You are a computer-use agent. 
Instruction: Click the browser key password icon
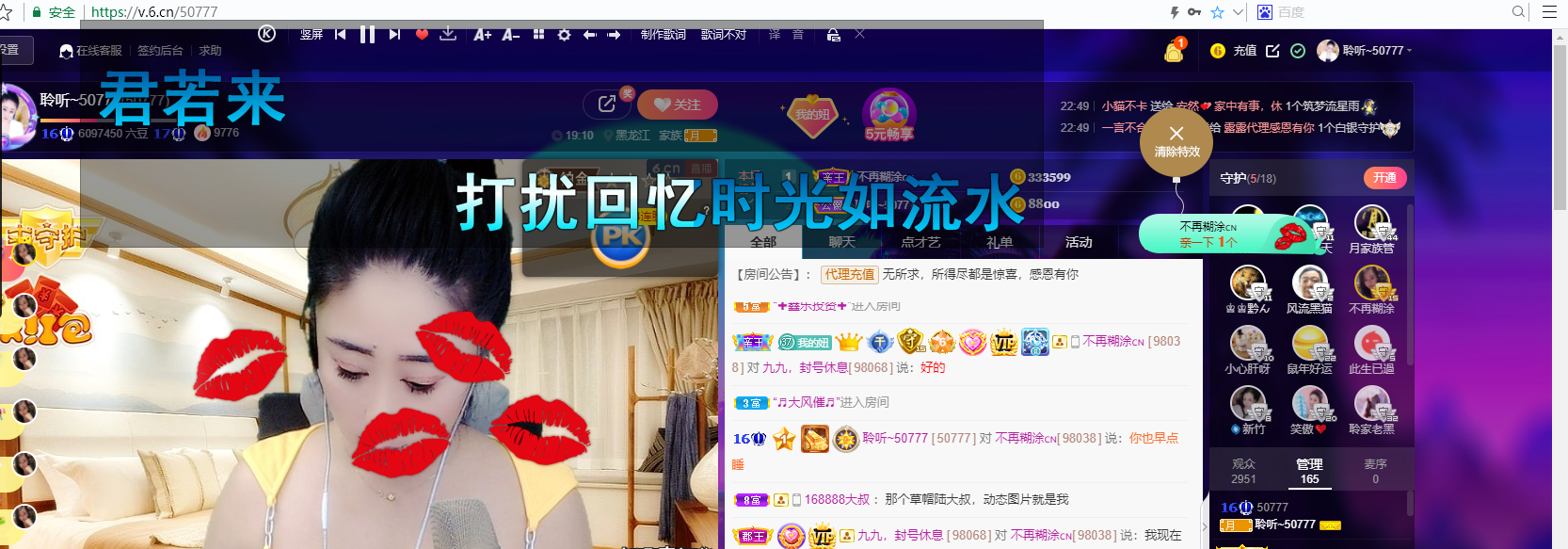point(1194,12)
